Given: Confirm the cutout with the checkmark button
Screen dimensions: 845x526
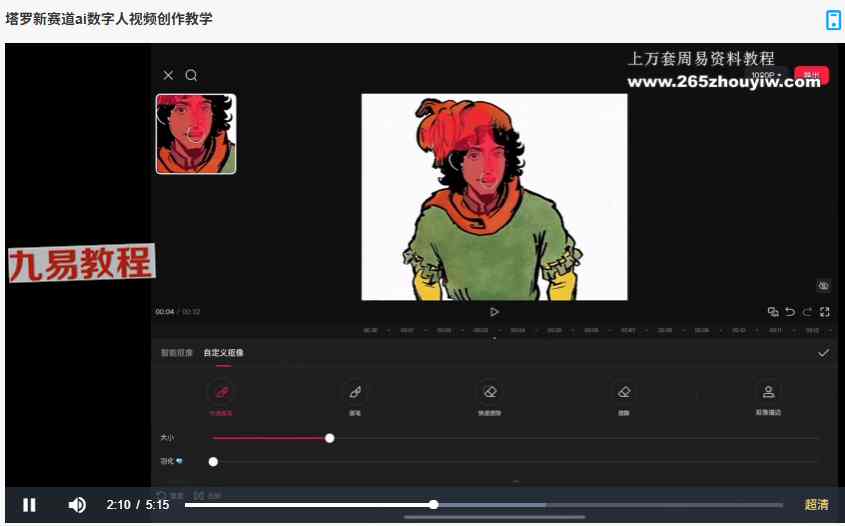Looking at the screenshot, I should pos(823,353).
